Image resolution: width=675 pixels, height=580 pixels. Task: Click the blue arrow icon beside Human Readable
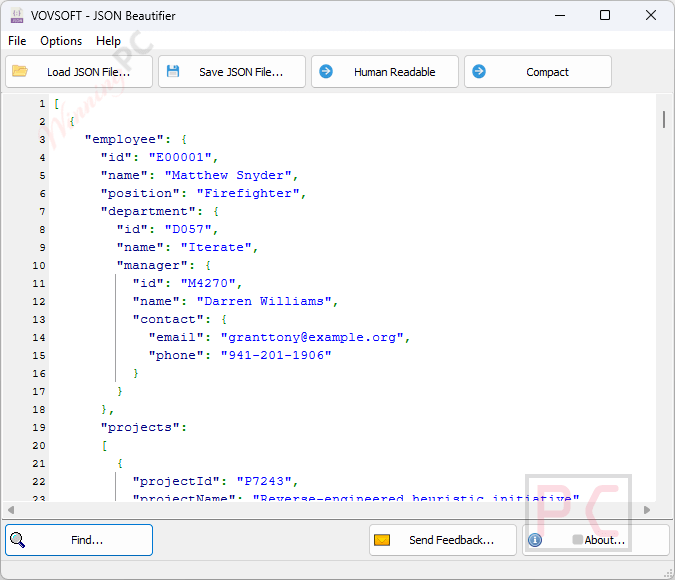tap(326, 71)
